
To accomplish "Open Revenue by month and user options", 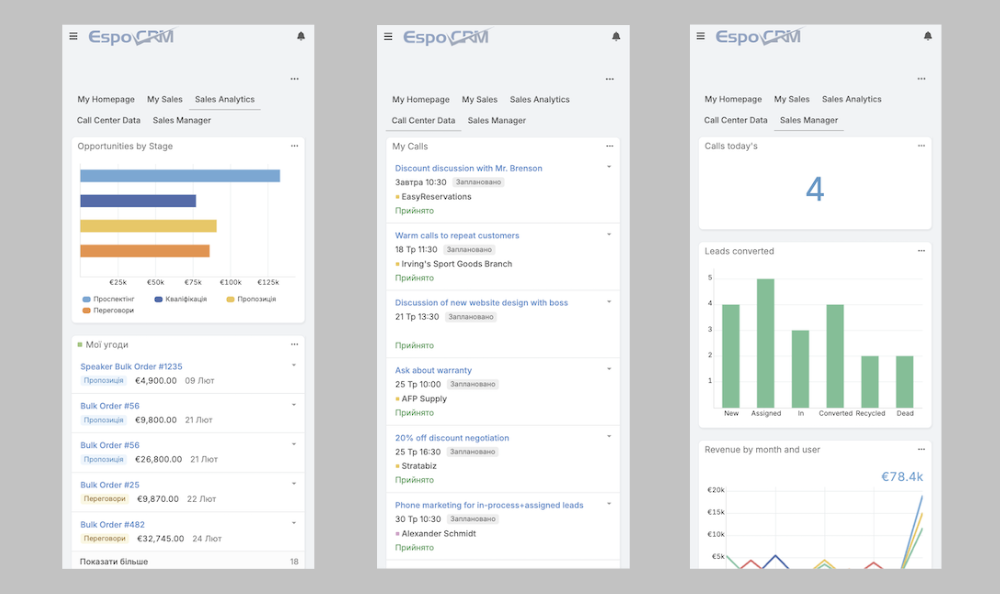I will (x=922, y=449).
